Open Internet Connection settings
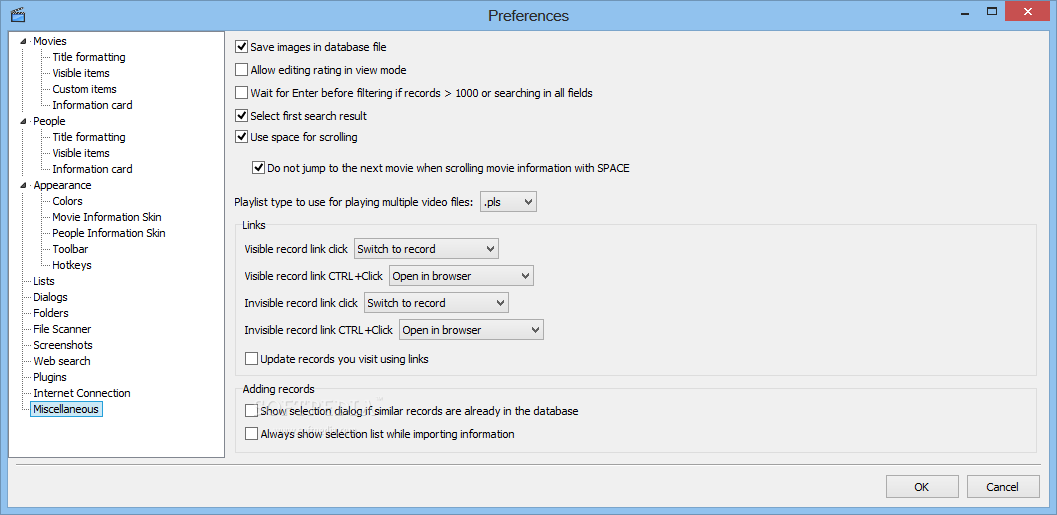 (x=82, y=393)
